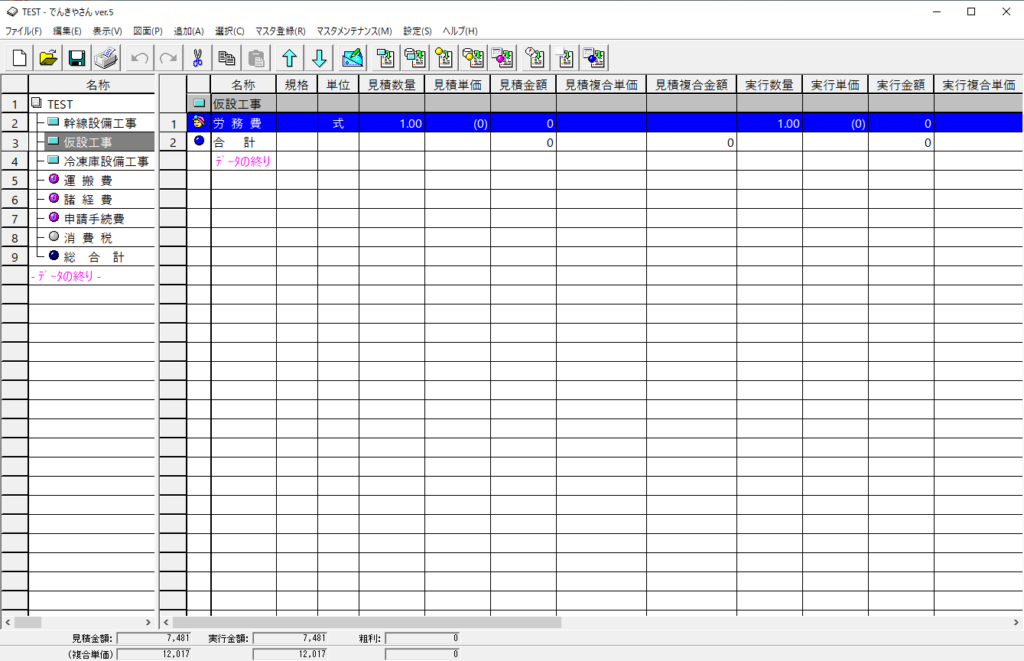Save the estimate with the floppy disk icon
The image size is (1024, 661).
click(77, 58)
